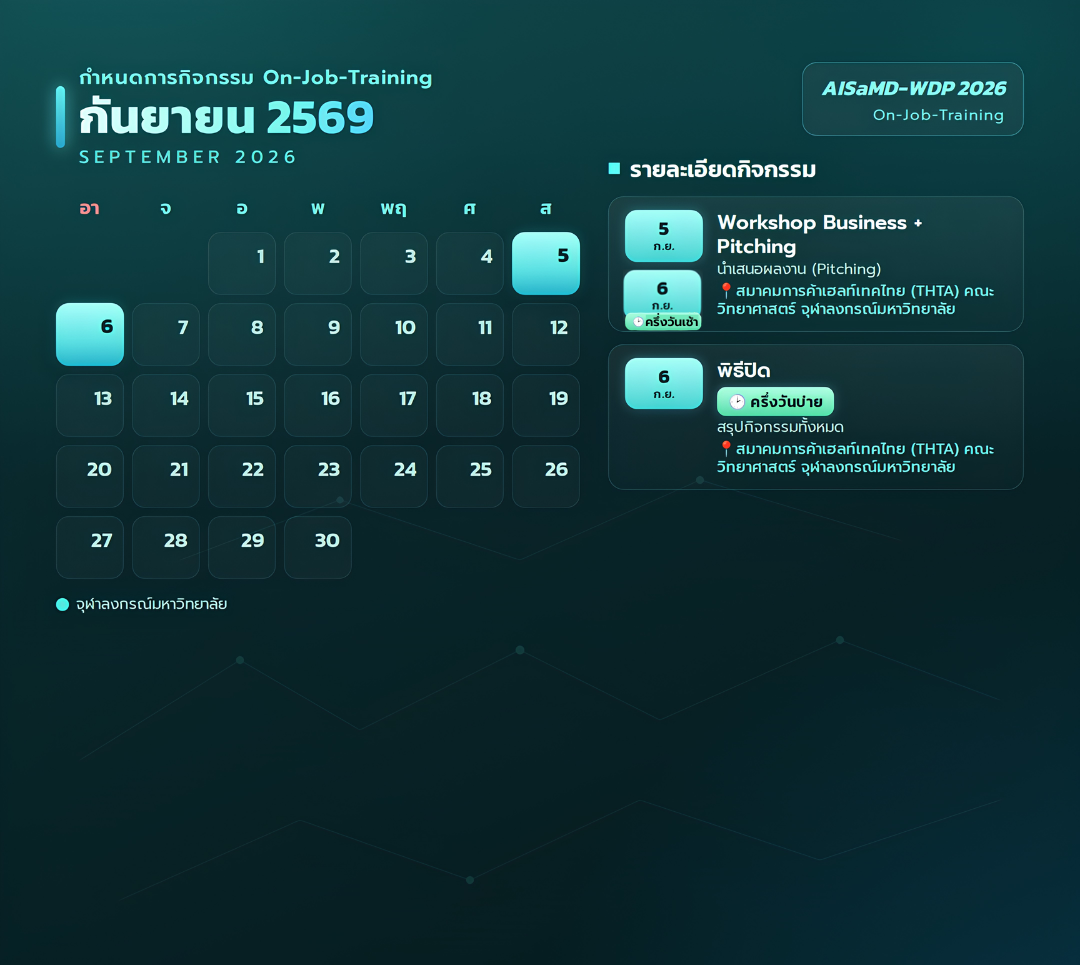Select highlighted Sunday 6 on calendar

coord(90,334)
